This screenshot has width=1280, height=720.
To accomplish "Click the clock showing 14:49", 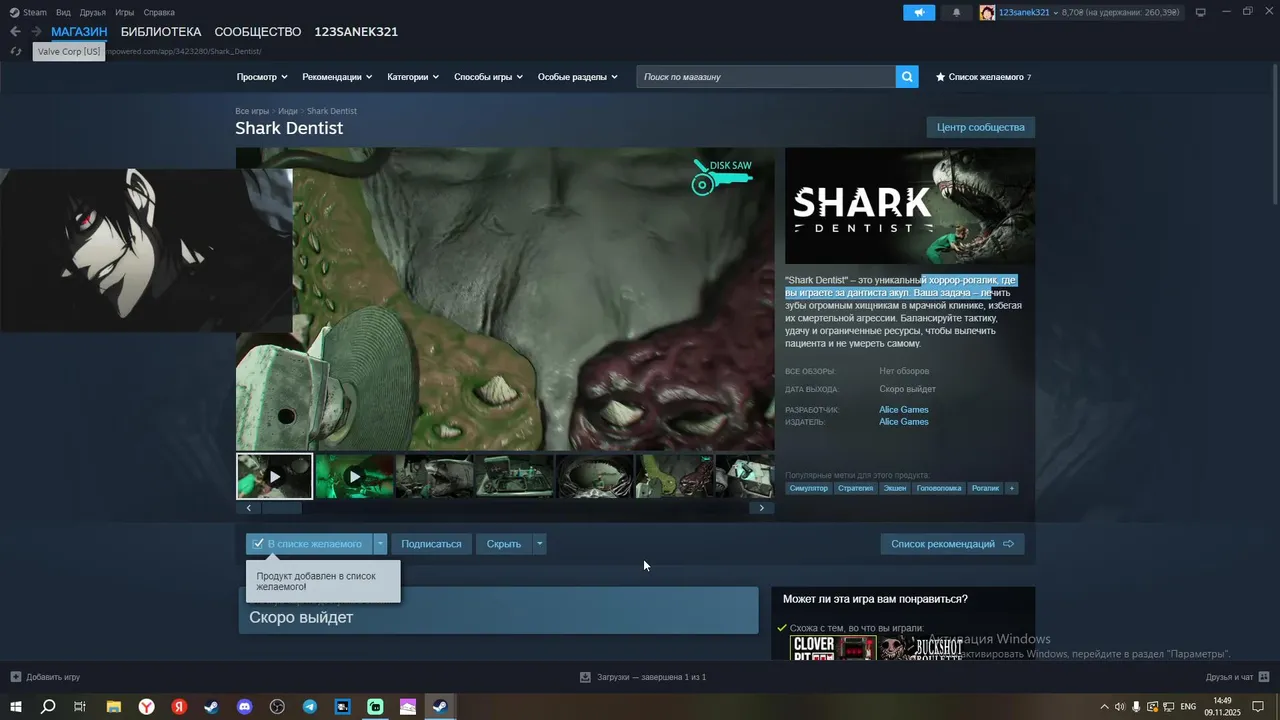I will click(x=1223, y=700).
